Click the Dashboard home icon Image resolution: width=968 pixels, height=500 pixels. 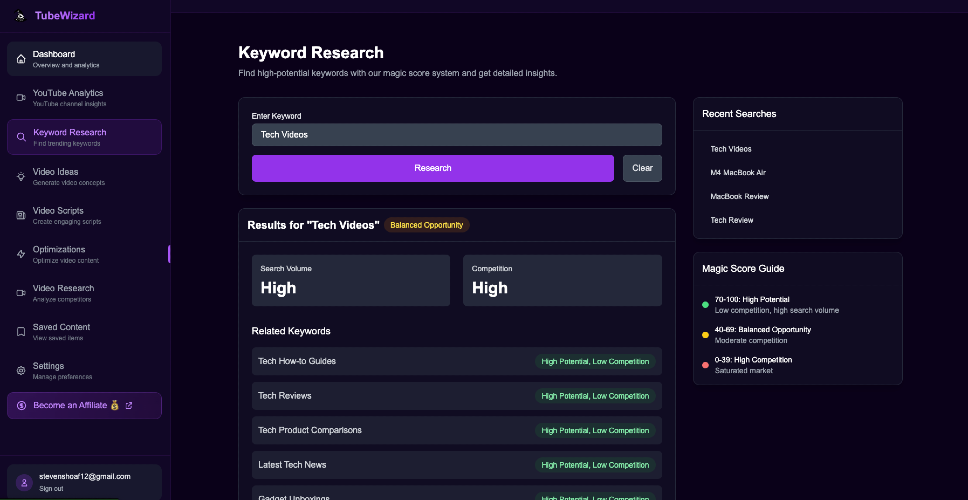(x=21, y=59)
